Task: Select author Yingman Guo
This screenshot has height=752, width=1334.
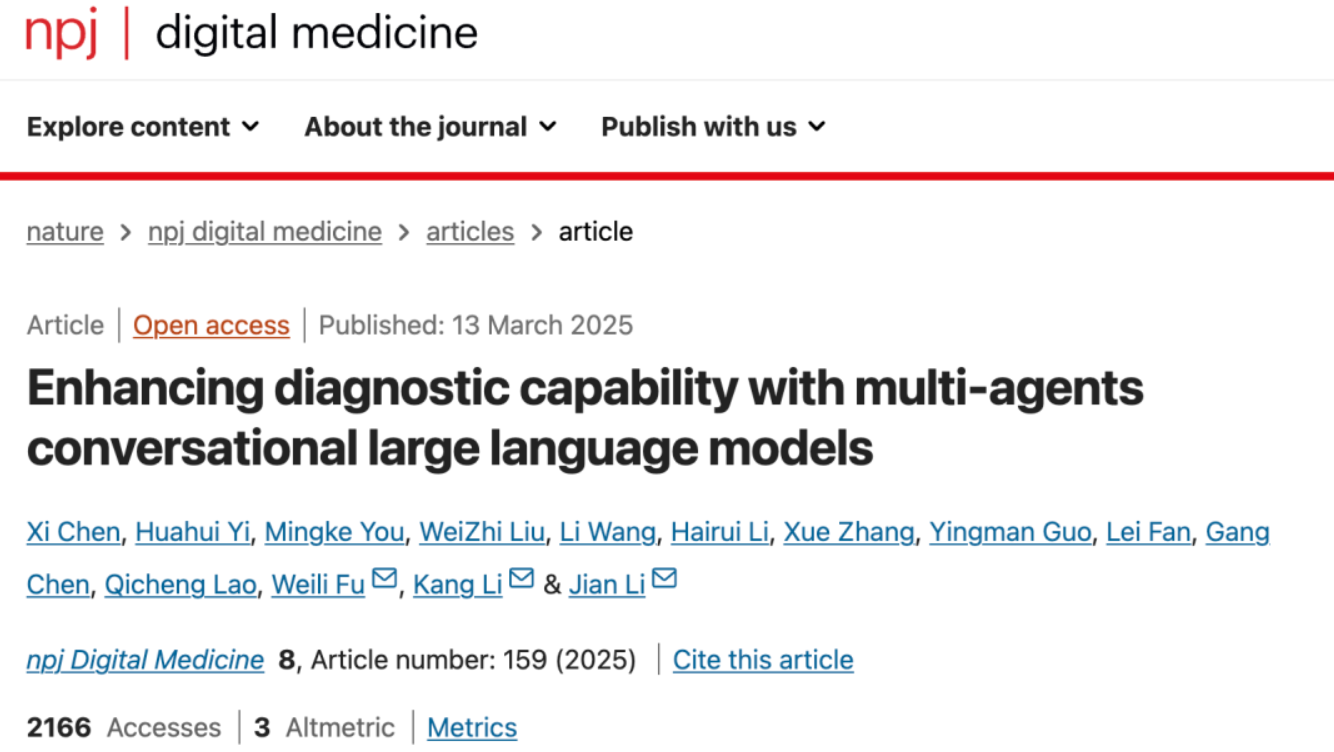Action: click(1010, 533)
